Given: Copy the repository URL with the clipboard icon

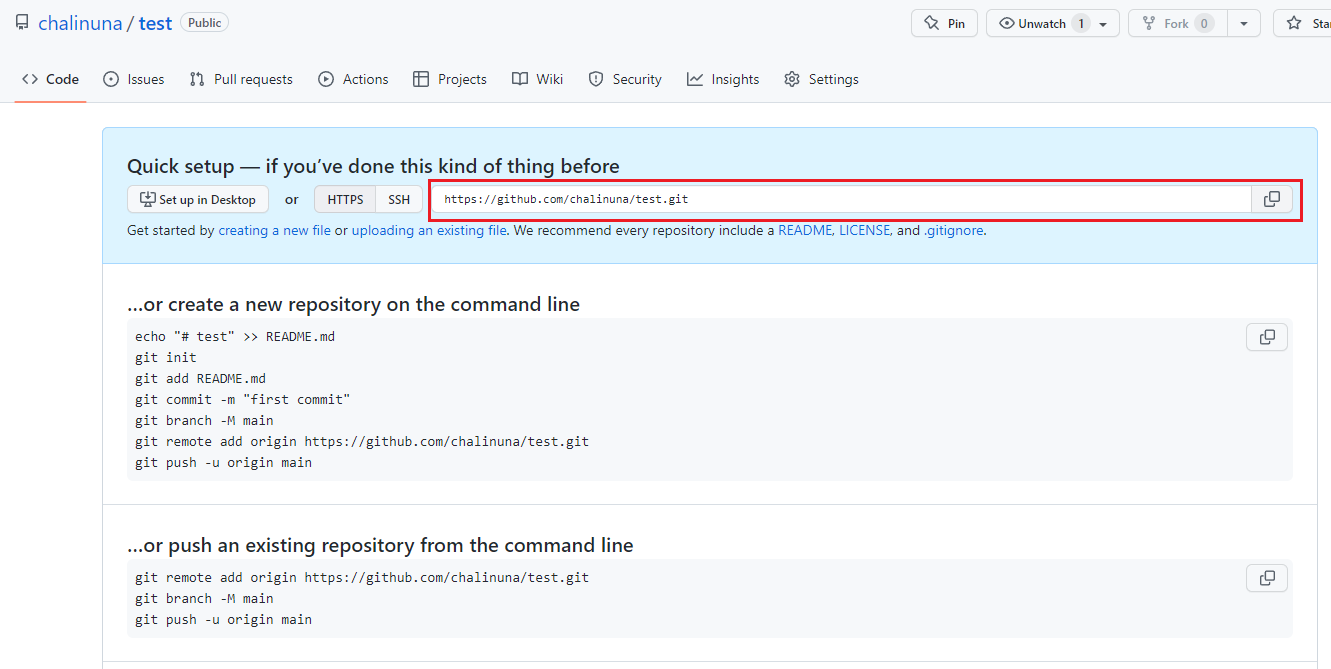Looking at the screenshot, I should (1271, 199).
